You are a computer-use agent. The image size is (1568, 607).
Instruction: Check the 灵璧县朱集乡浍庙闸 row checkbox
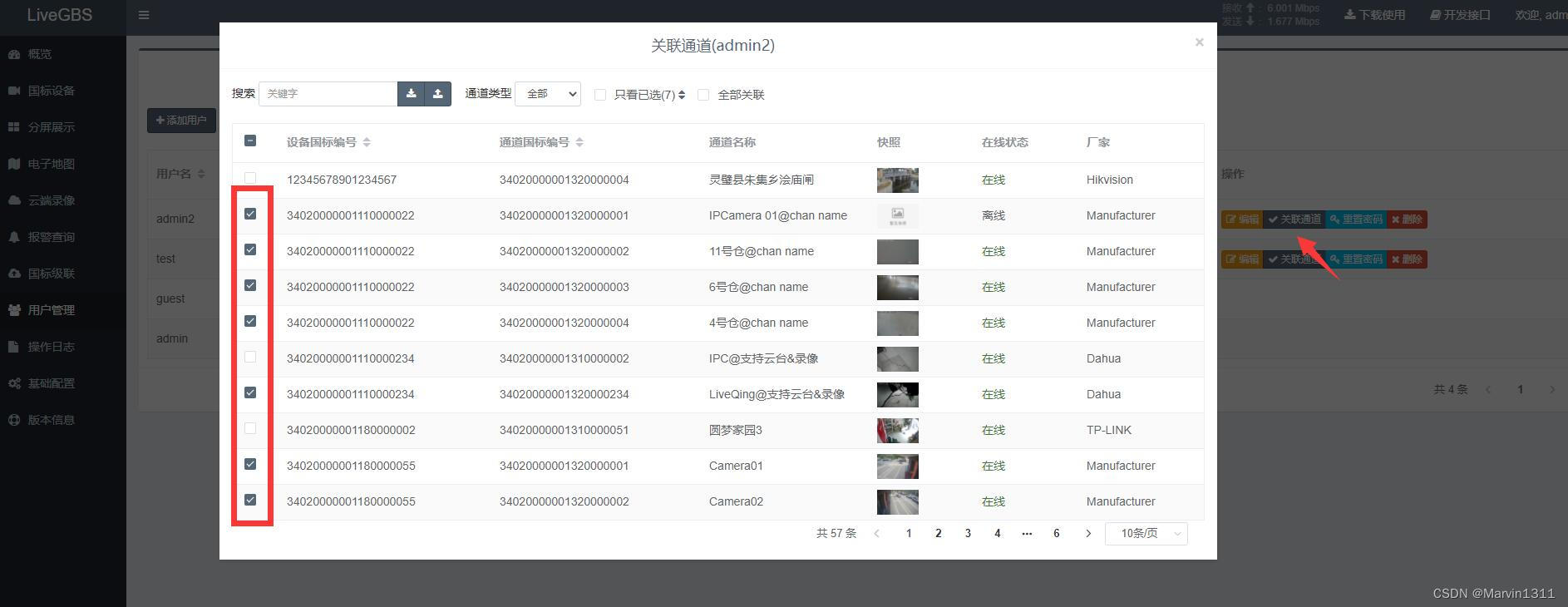click(250, 178)
